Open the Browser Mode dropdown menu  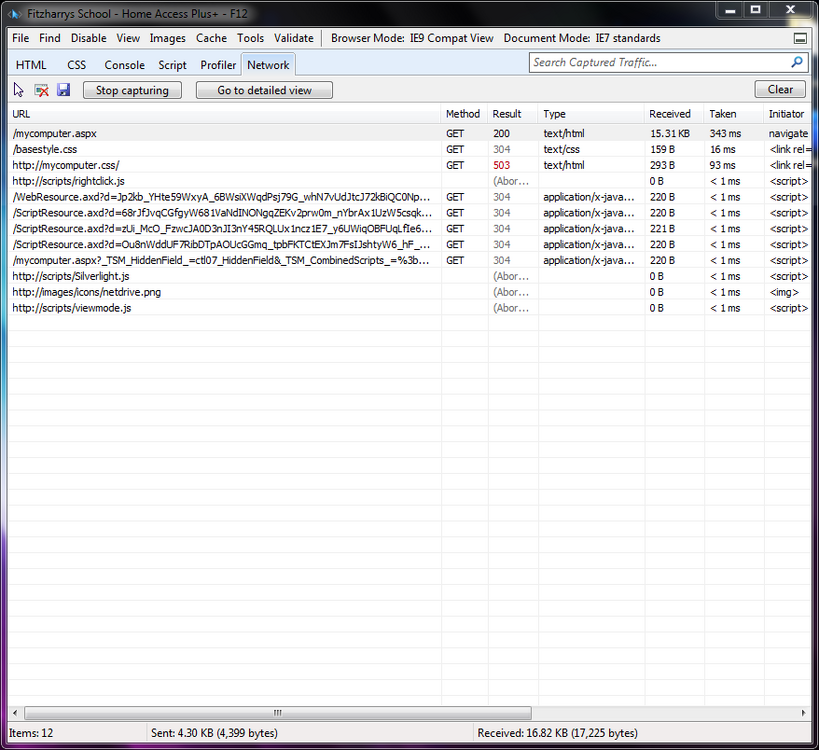tap(412, 38)
